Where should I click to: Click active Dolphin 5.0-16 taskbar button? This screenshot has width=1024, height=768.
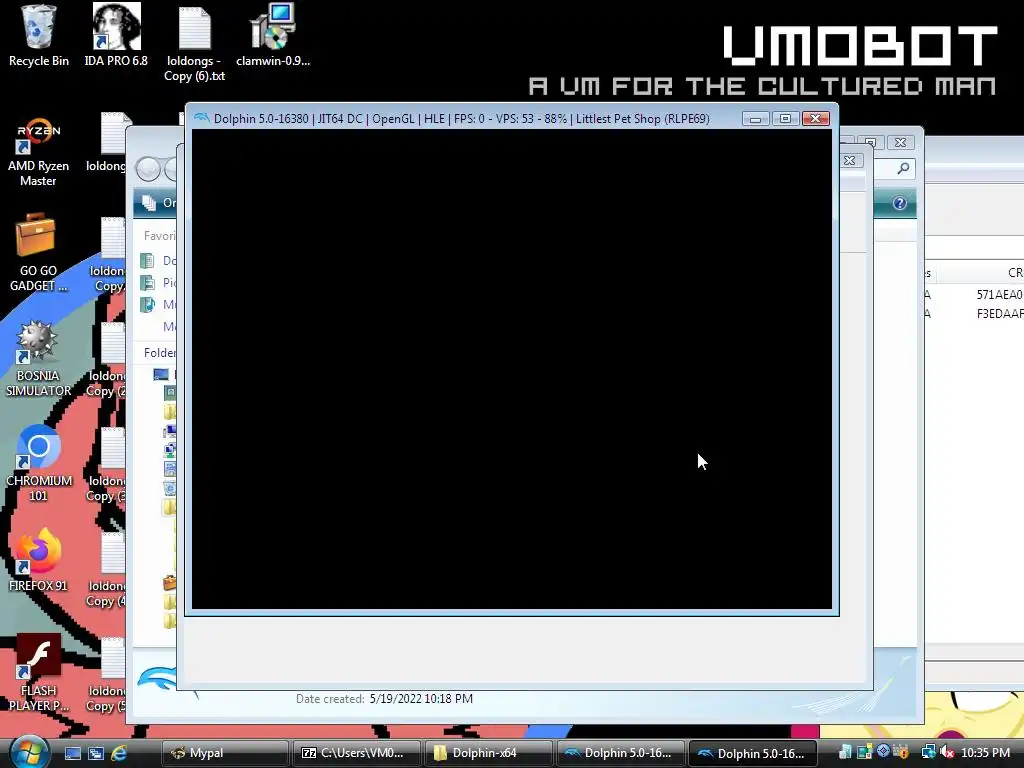[x=752, y=753]
